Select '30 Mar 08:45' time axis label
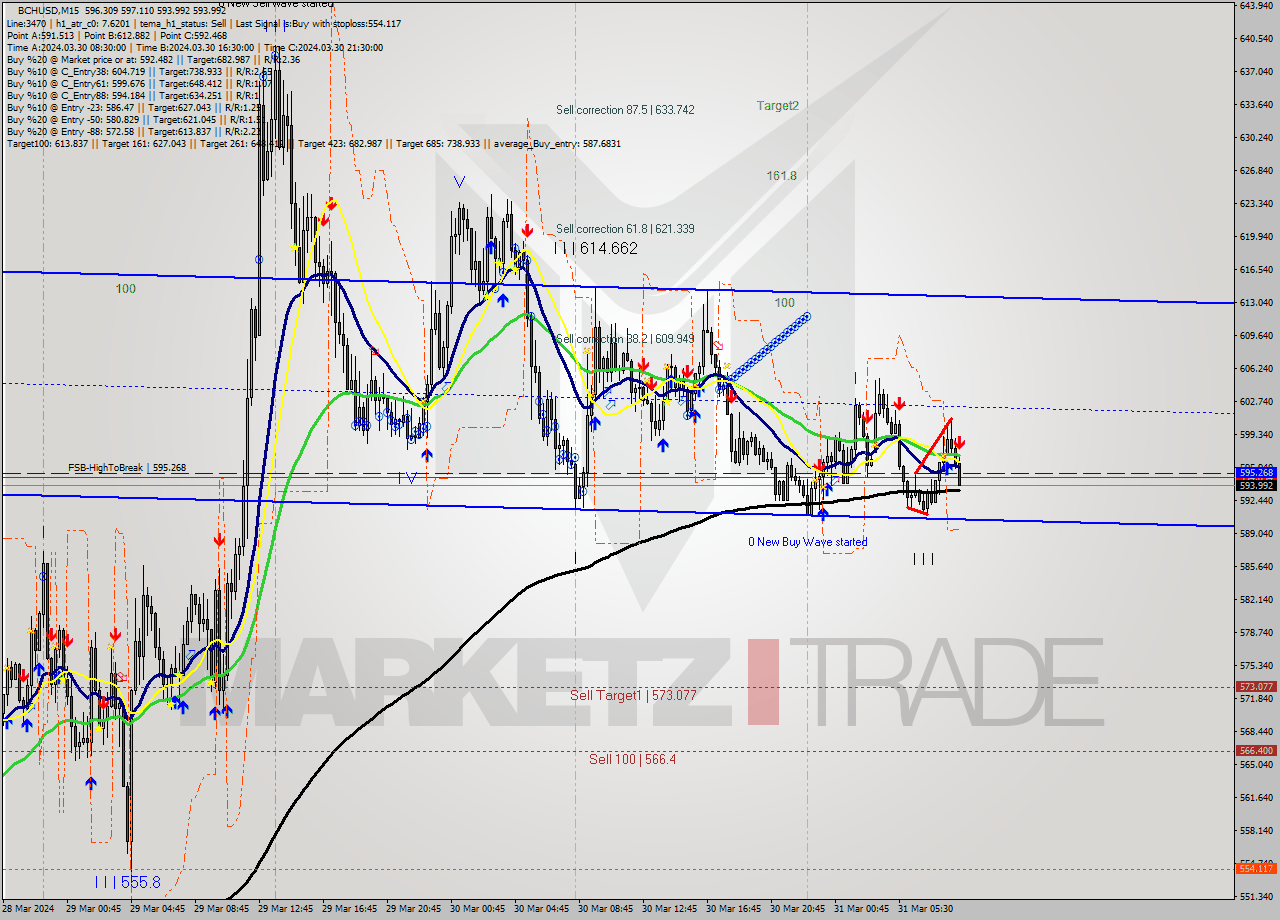 pyautogui.click(x=607, y=909)
